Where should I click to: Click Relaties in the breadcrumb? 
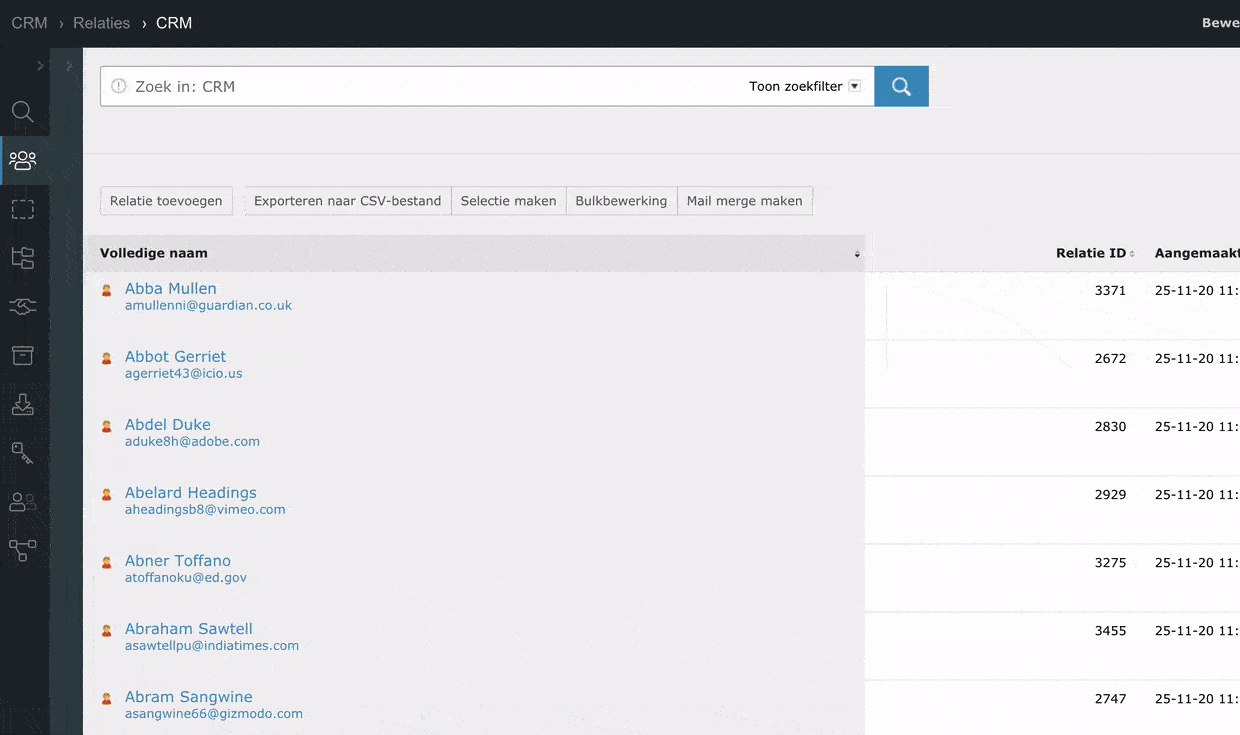(101, 23)
